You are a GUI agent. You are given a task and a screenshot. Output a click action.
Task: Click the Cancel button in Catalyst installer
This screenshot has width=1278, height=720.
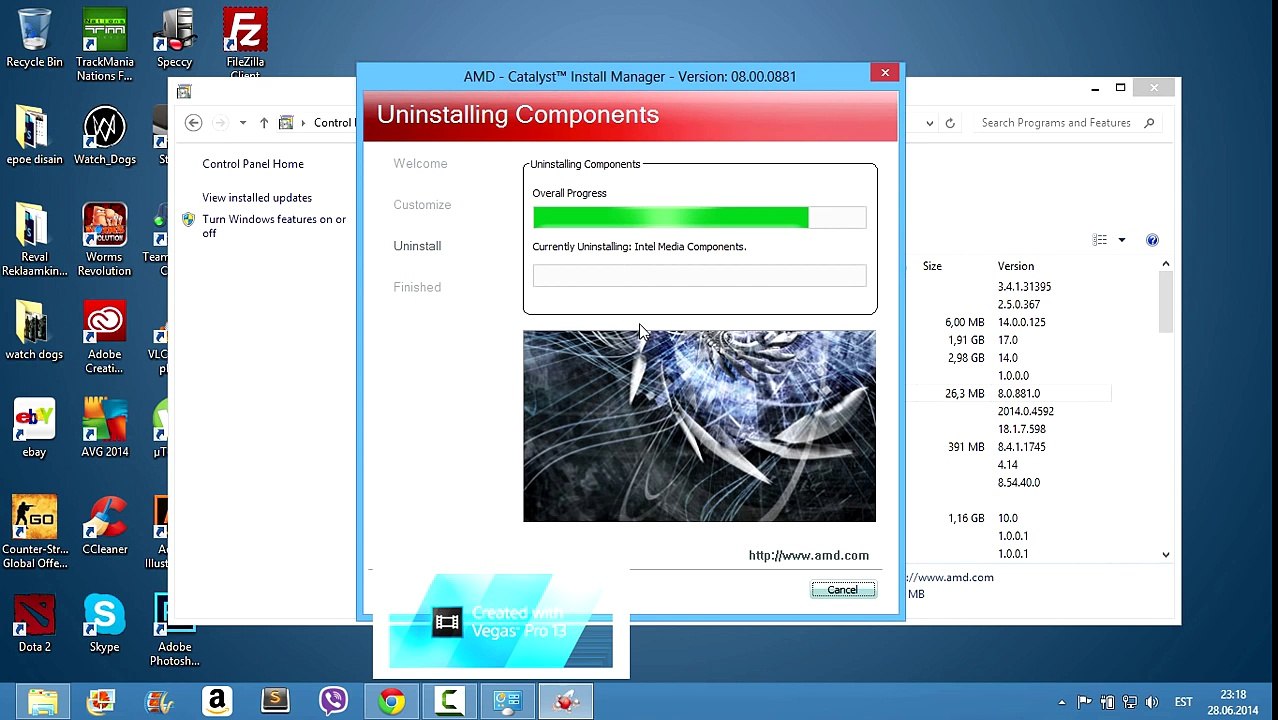click(843, 590)
